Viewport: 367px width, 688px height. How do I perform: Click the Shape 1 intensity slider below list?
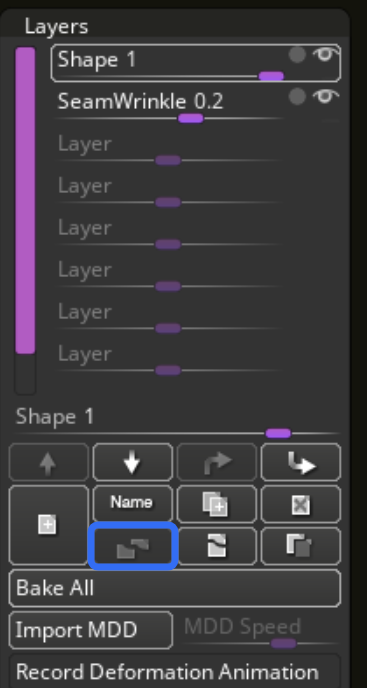(x=177, y=434)
